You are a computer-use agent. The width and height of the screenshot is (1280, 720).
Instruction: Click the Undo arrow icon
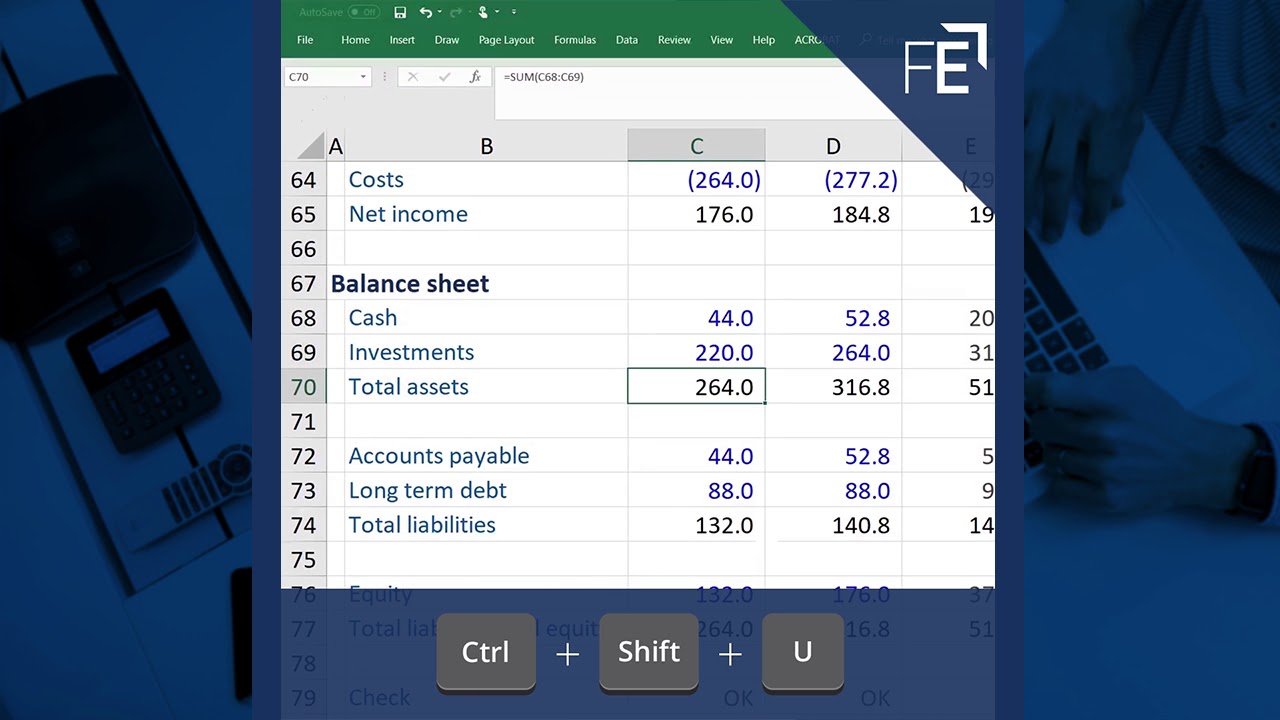(x=426, y=12)
